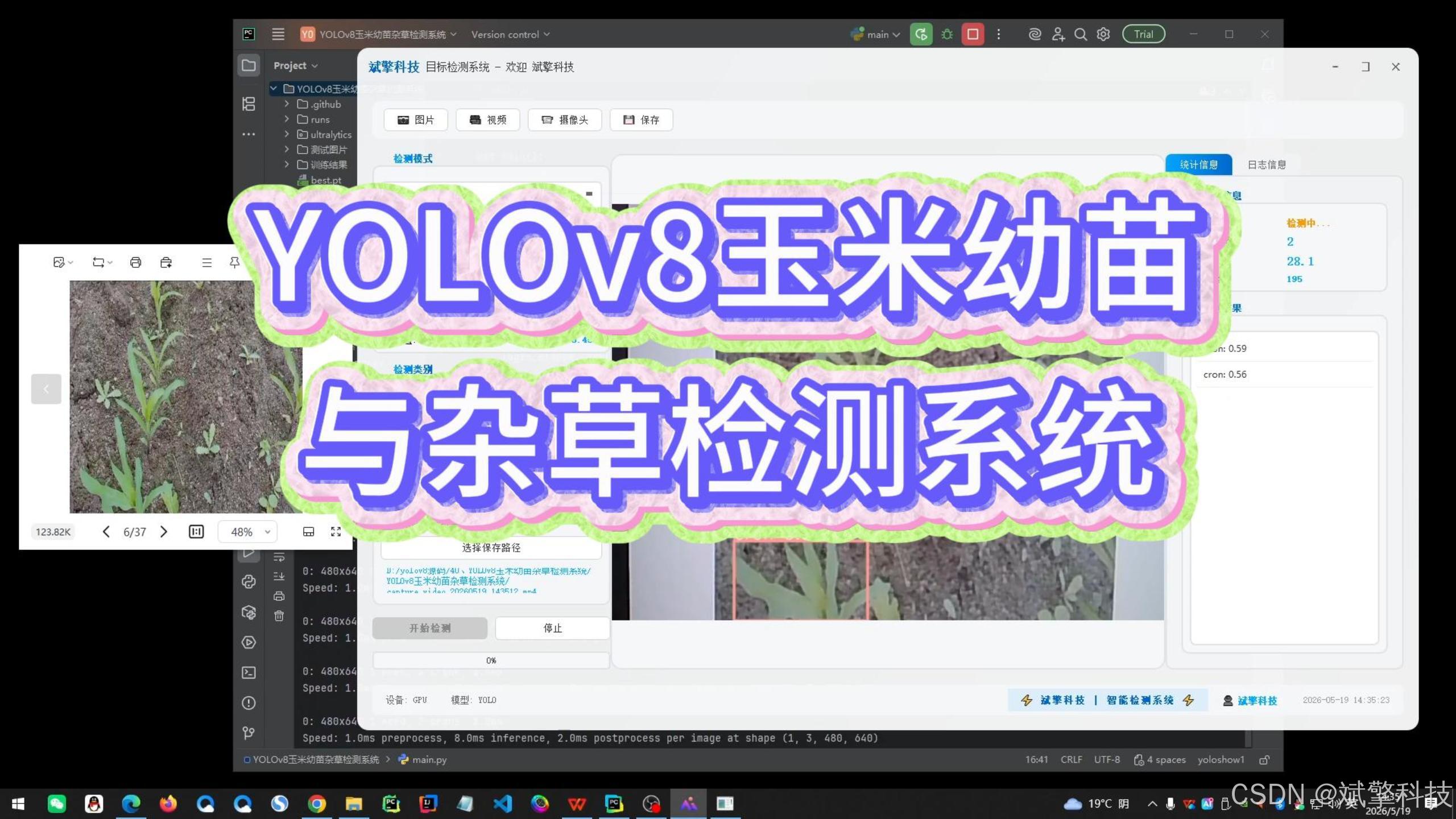Open Python Packages tool window
Screen dimensions: 1456x819
pos(249,612)
